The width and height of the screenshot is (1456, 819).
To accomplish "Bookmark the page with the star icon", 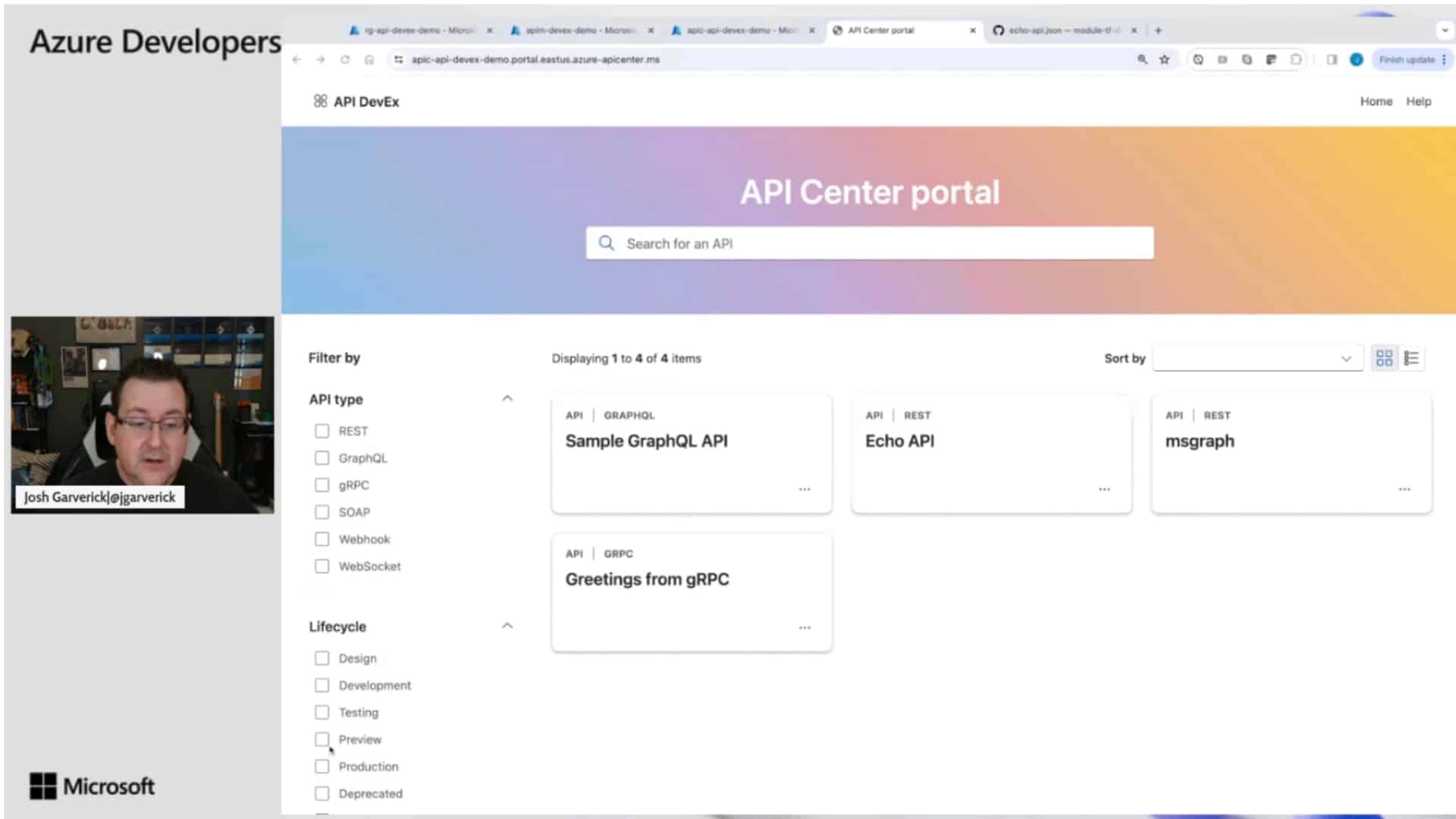I will 1165,60.
